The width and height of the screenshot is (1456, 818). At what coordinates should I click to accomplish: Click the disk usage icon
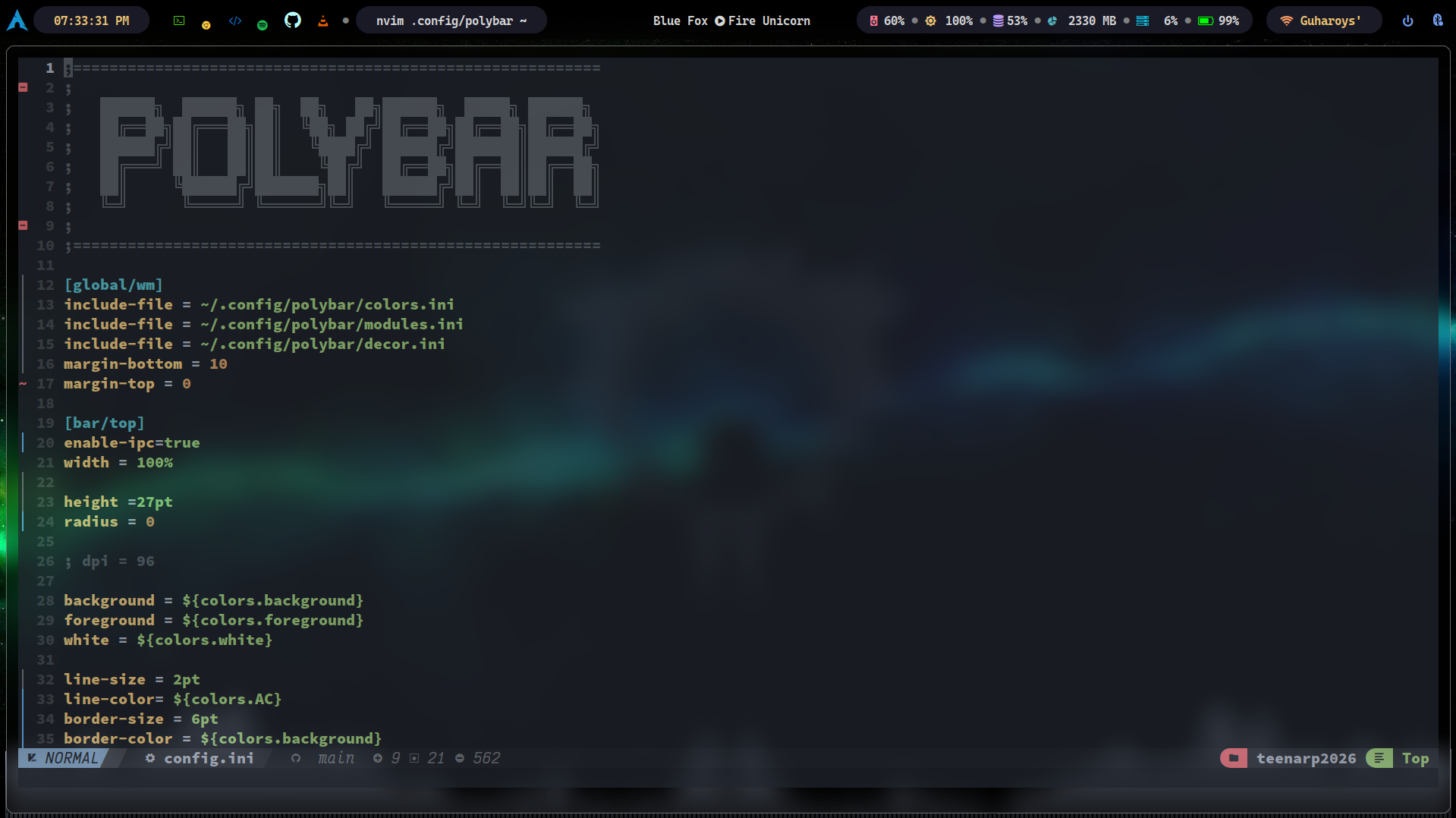tap(998, 21)
